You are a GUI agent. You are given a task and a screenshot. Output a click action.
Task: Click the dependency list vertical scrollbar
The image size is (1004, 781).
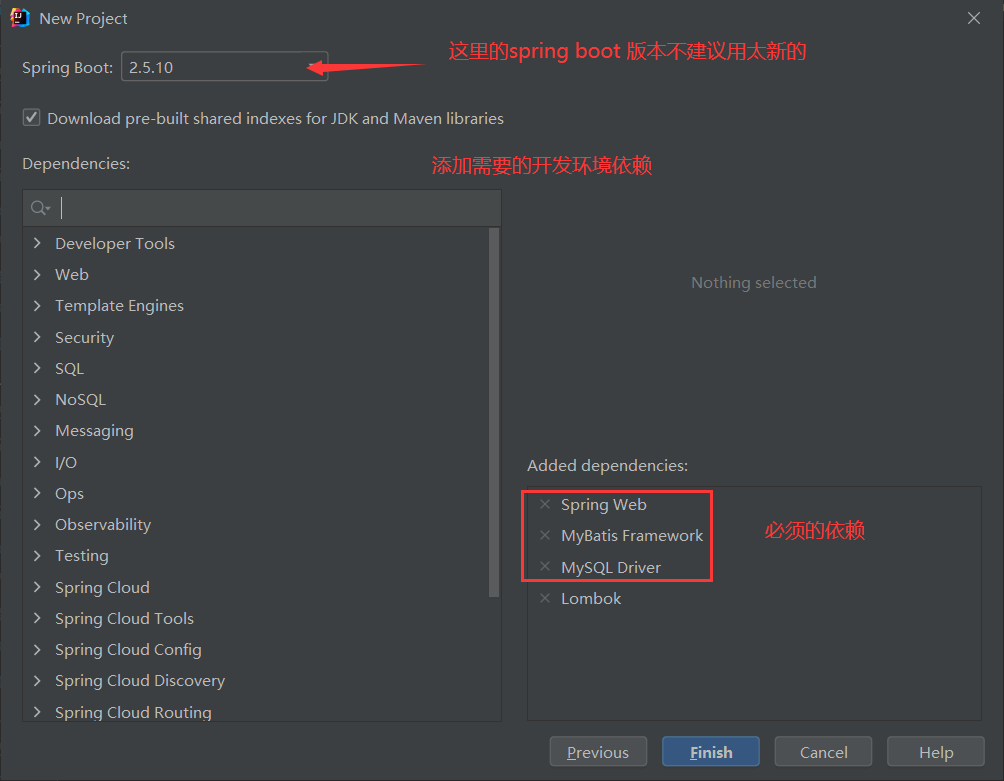point(494,412)
